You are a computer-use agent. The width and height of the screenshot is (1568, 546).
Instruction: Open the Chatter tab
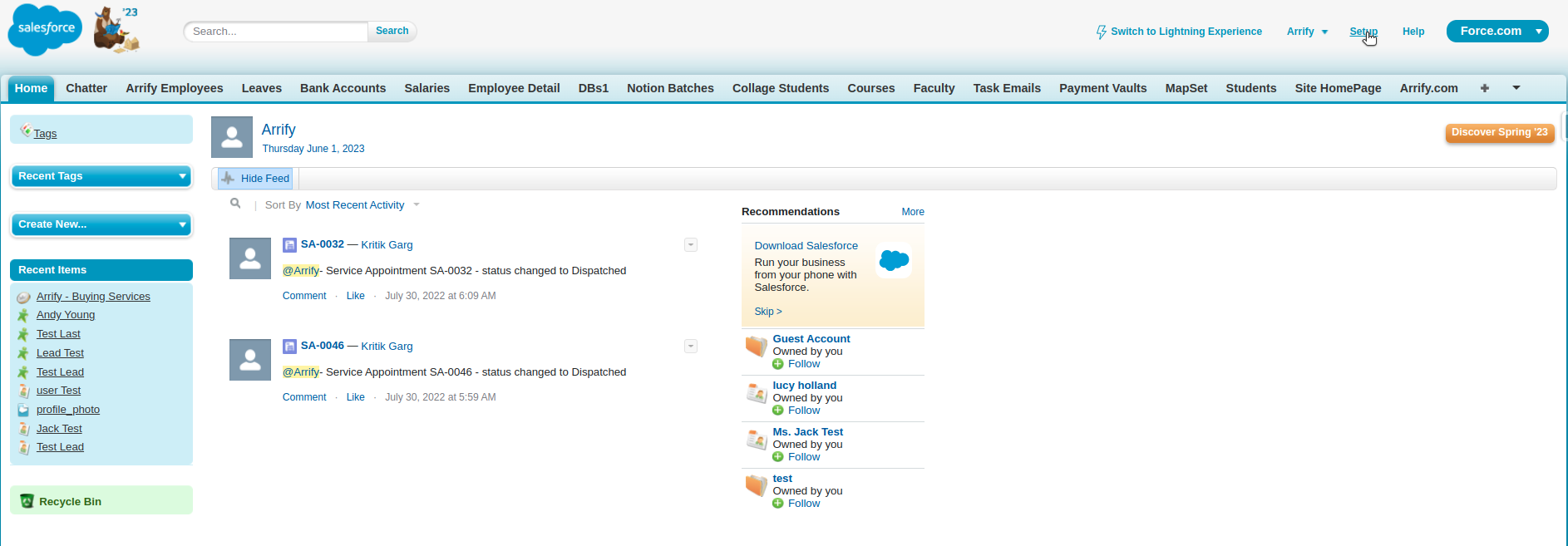[86, 88]
